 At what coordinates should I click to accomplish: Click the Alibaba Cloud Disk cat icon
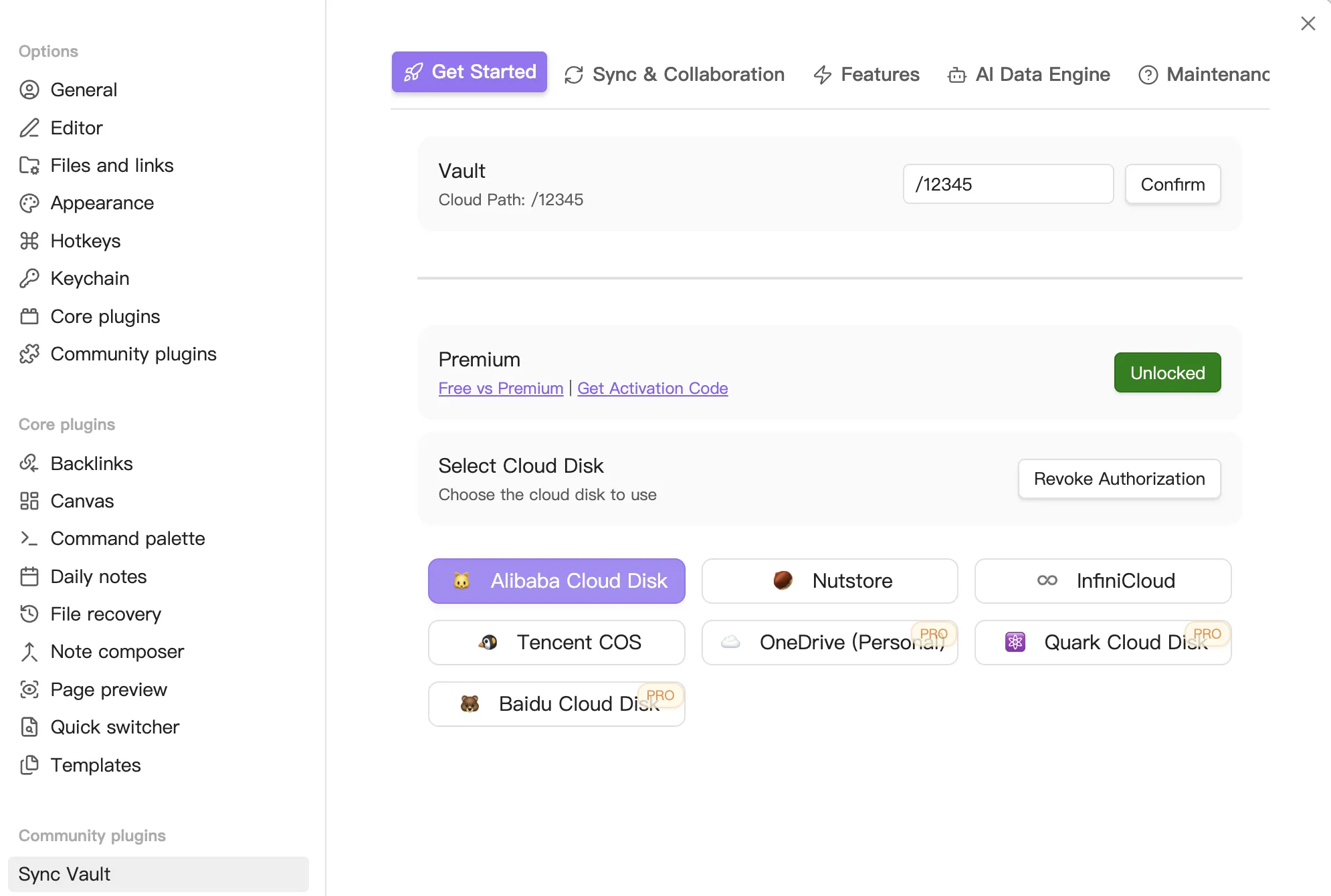[x=462, y=580]
